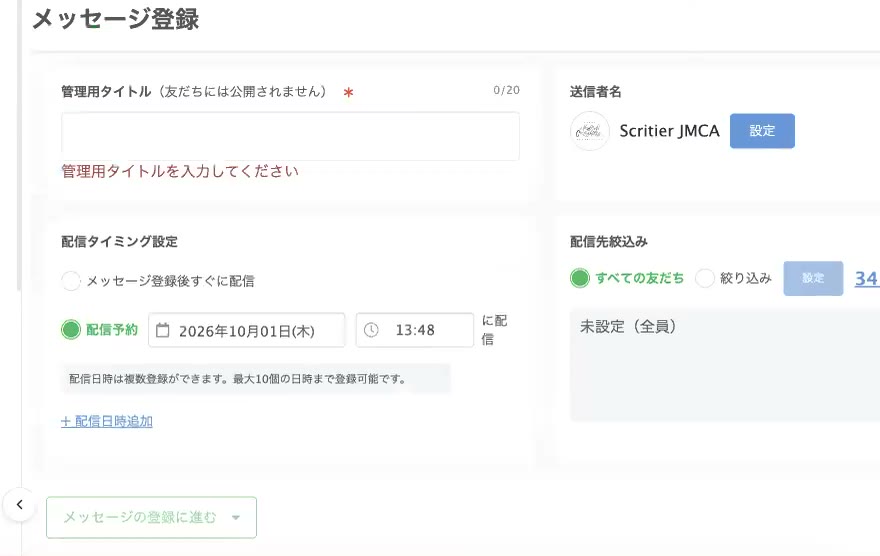Click the Scritier JMCA sender avatar

coord(589,131)
